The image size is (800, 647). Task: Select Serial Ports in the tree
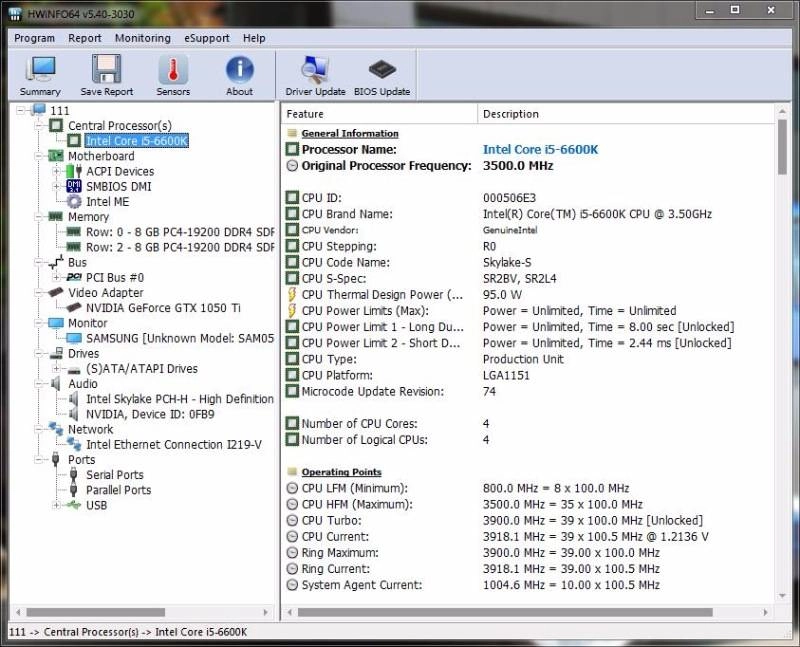115,475
